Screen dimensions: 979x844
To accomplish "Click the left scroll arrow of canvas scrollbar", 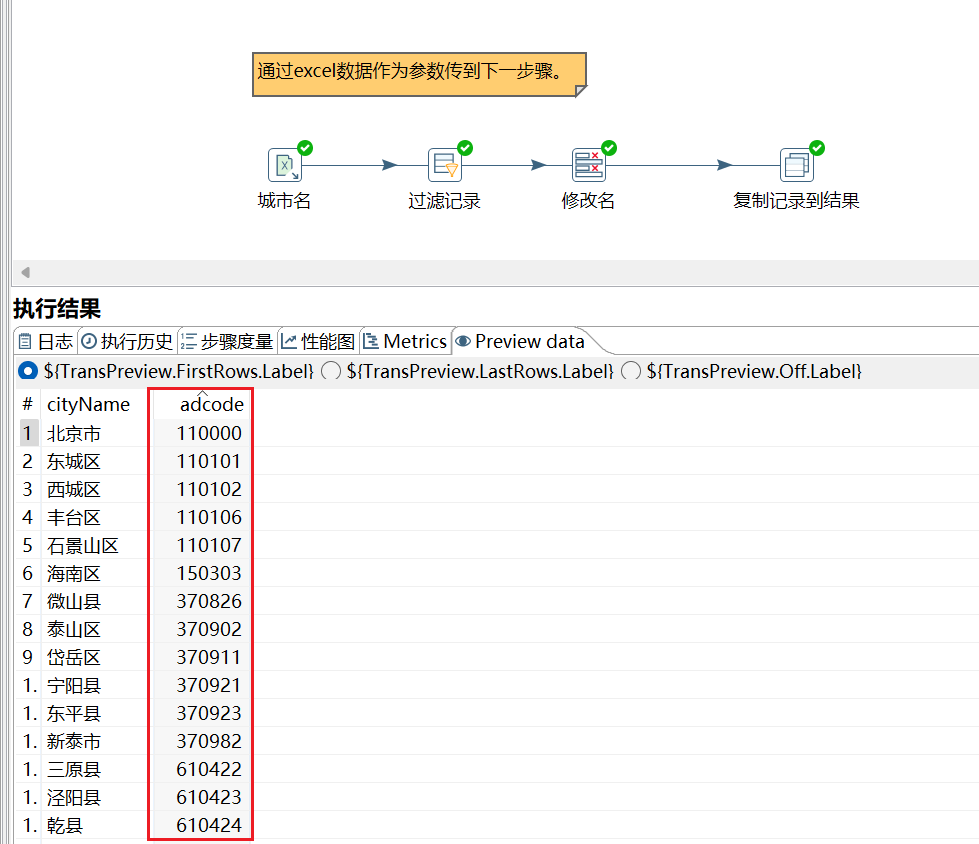I will (x=26, y=272).
